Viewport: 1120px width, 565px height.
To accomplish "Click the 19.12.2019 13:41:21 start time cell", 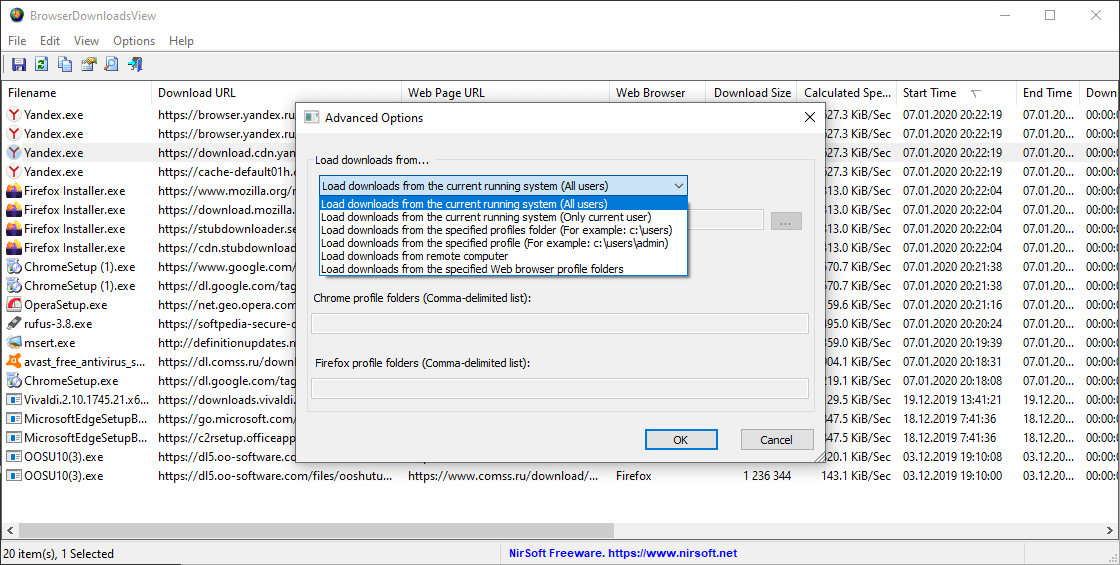I will click(952, 400).
